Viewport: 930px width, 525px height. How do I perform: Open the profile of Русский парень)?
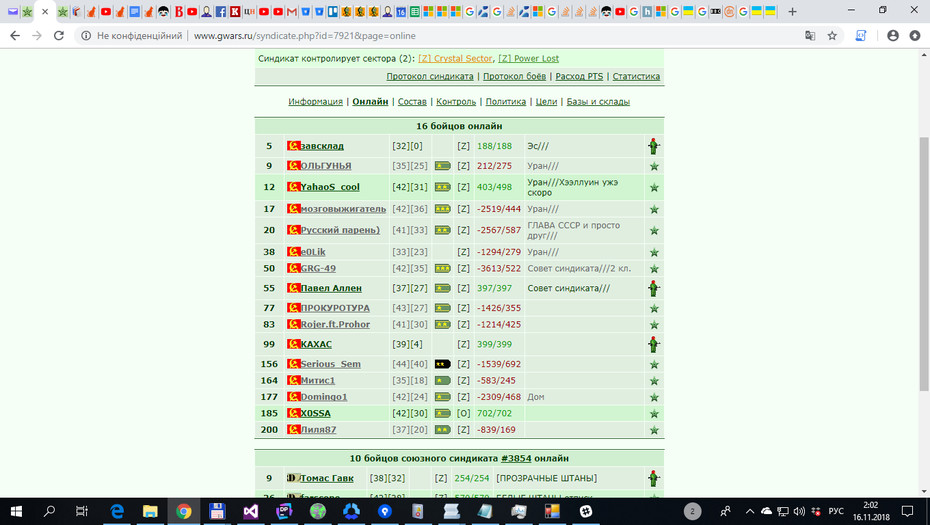340,230
